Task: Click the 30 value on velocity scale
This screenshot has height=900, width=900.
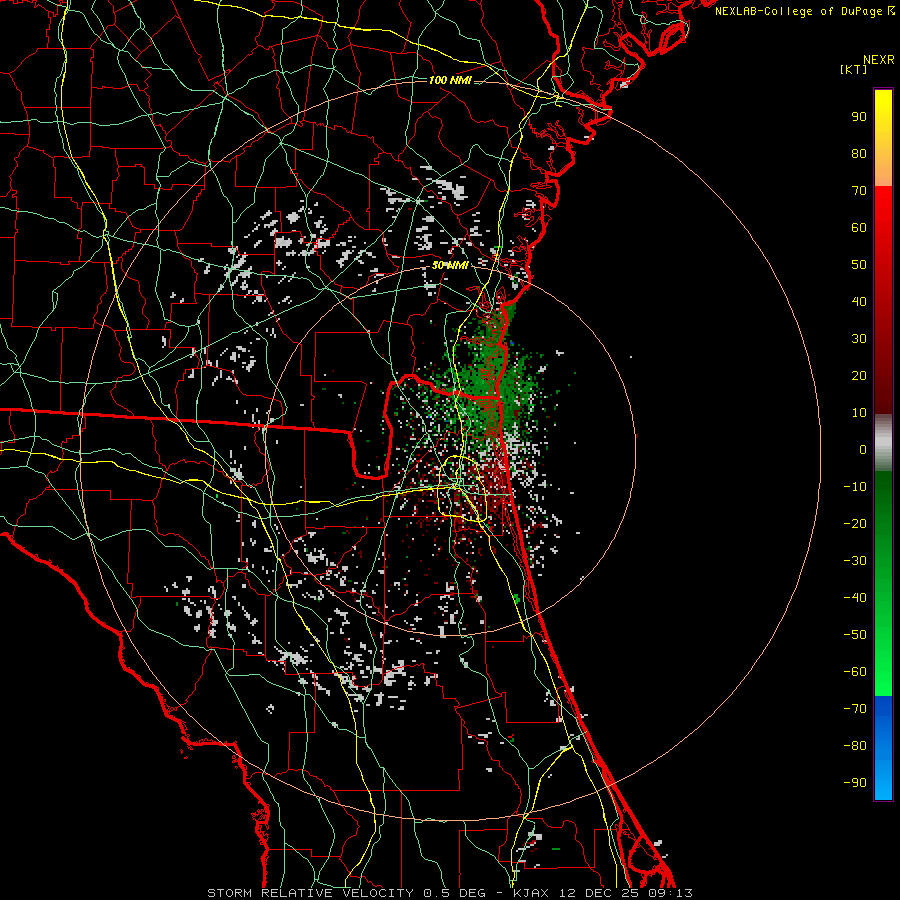Action: (859, 339)
